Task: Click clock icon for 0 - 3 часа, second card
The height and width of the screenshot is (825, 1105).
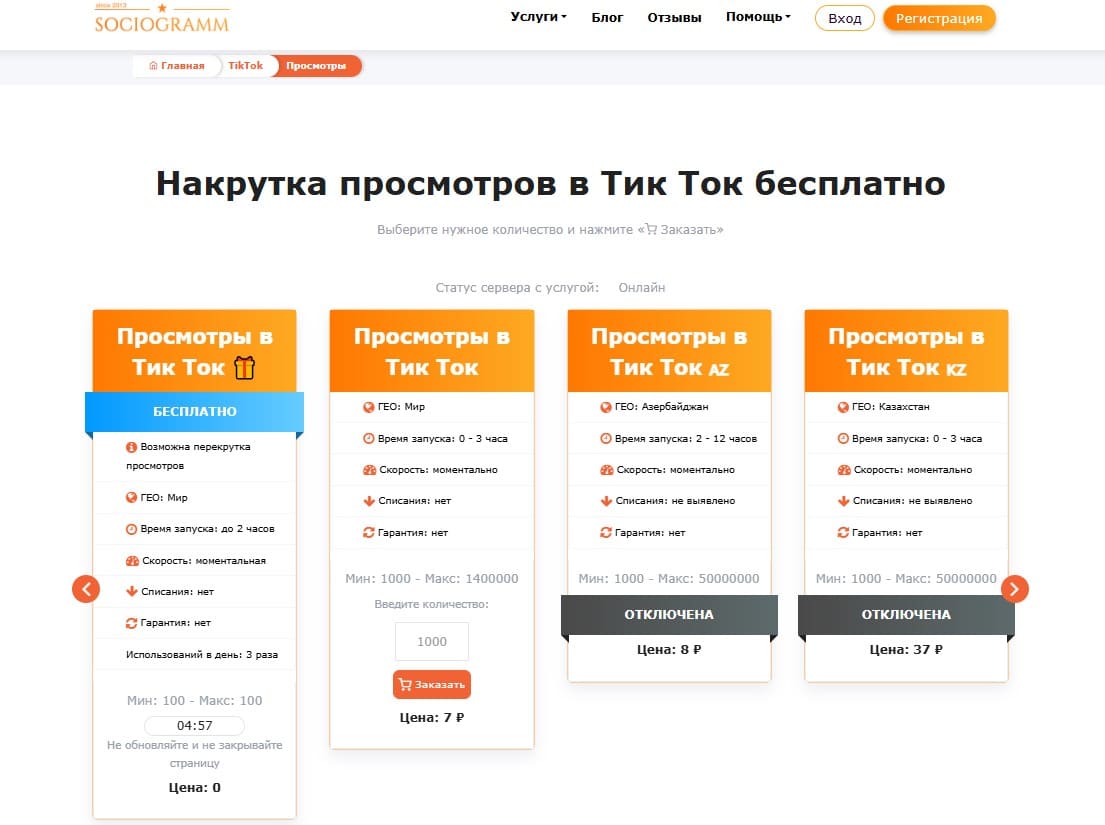Action: pyautogui.click(x=369, y=438)
